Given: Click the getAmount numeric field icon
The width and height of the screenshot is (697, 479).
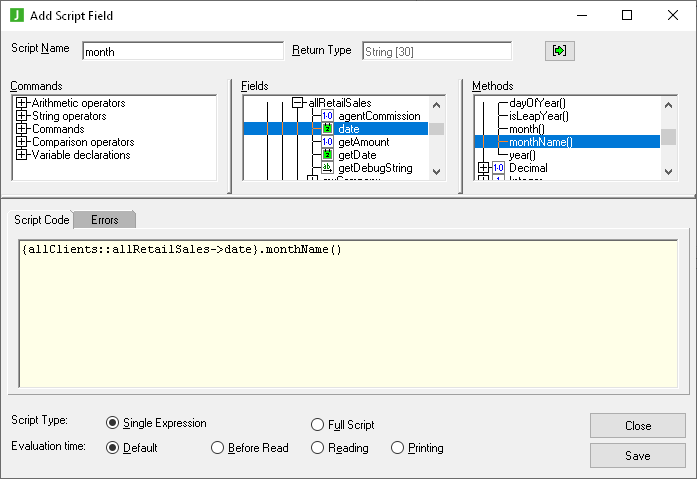Looking at the screenshot, I should pyautogui.click(x=327, y=142).
